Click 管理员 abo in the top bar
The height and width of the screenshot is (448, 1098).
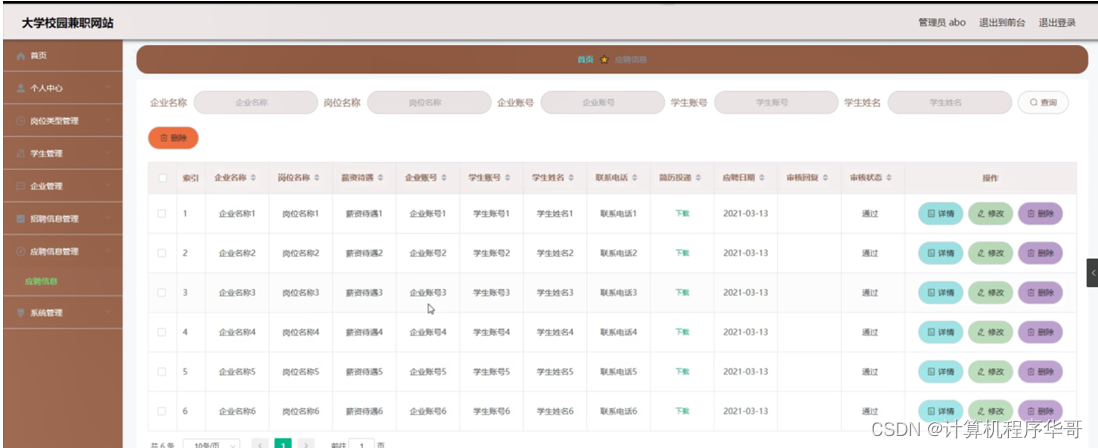click(942, 22)
